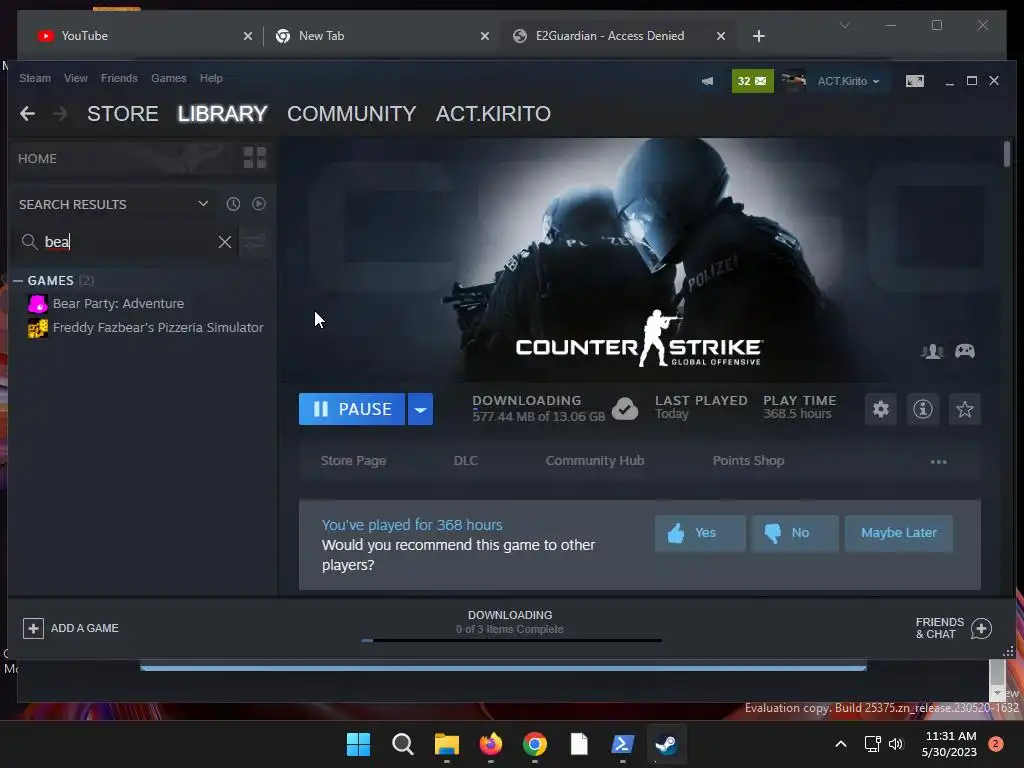Open PowerShell from the taskbar
This screenshot has width=1024, height=768.
tap(622, 744)
